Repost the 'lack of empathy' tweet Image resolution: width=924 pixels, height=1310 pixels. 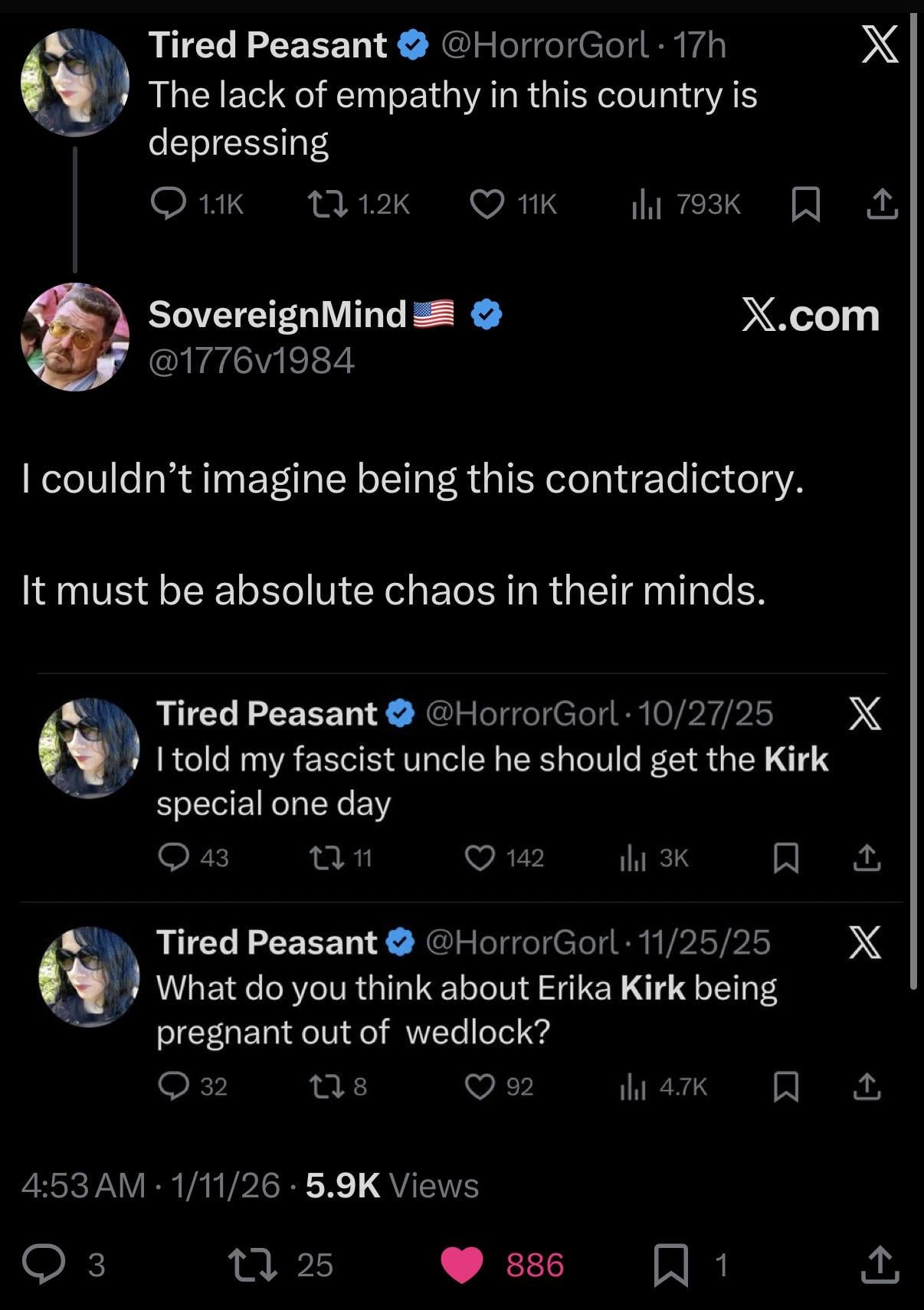328,204
